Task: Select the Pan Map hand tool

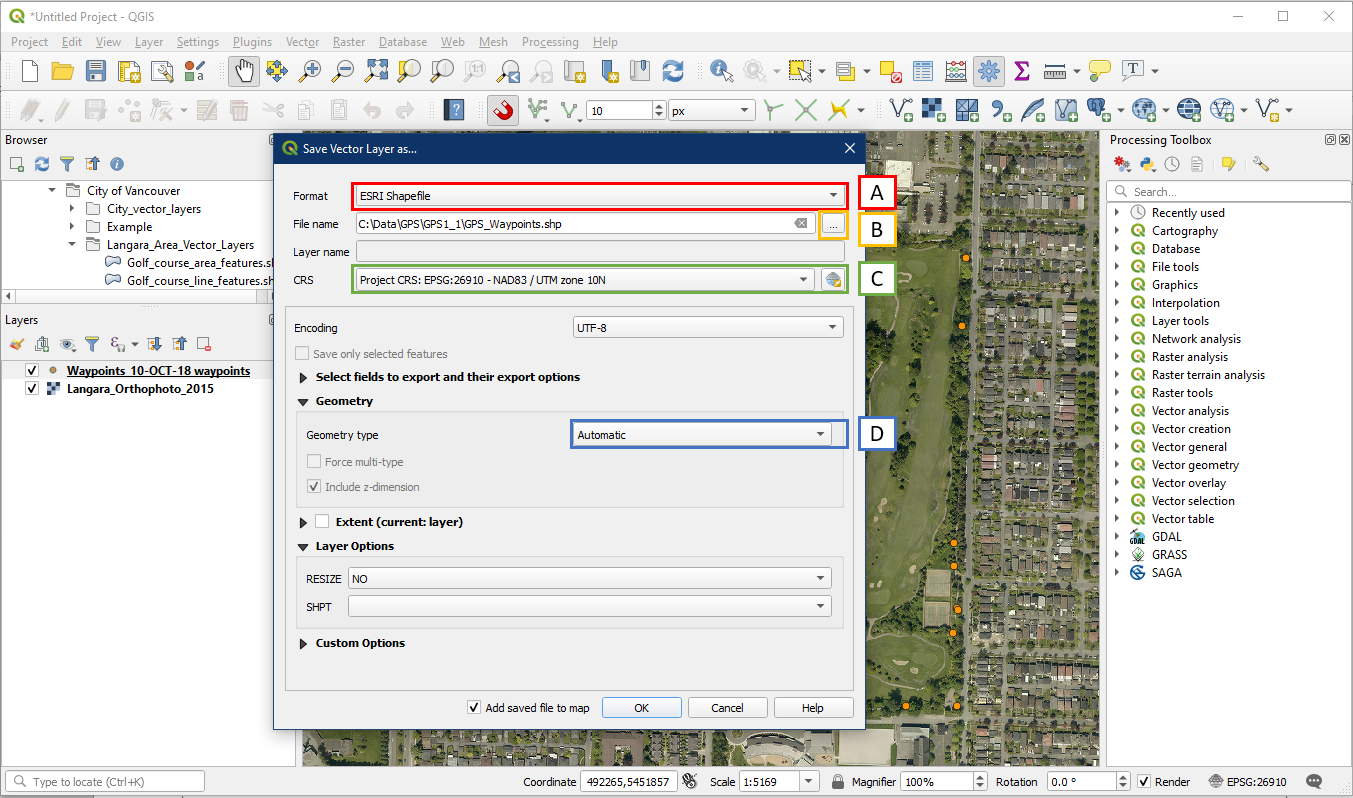Action: click(243, 71)
